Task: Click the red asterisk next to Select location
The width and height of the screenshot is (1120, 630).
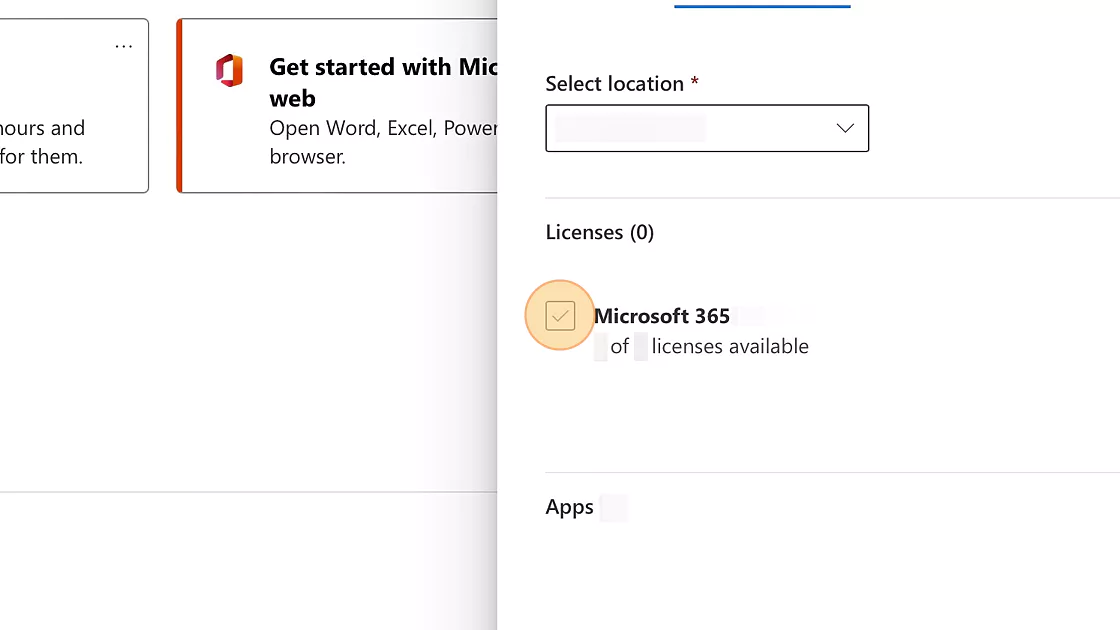Action: point(694,84)
